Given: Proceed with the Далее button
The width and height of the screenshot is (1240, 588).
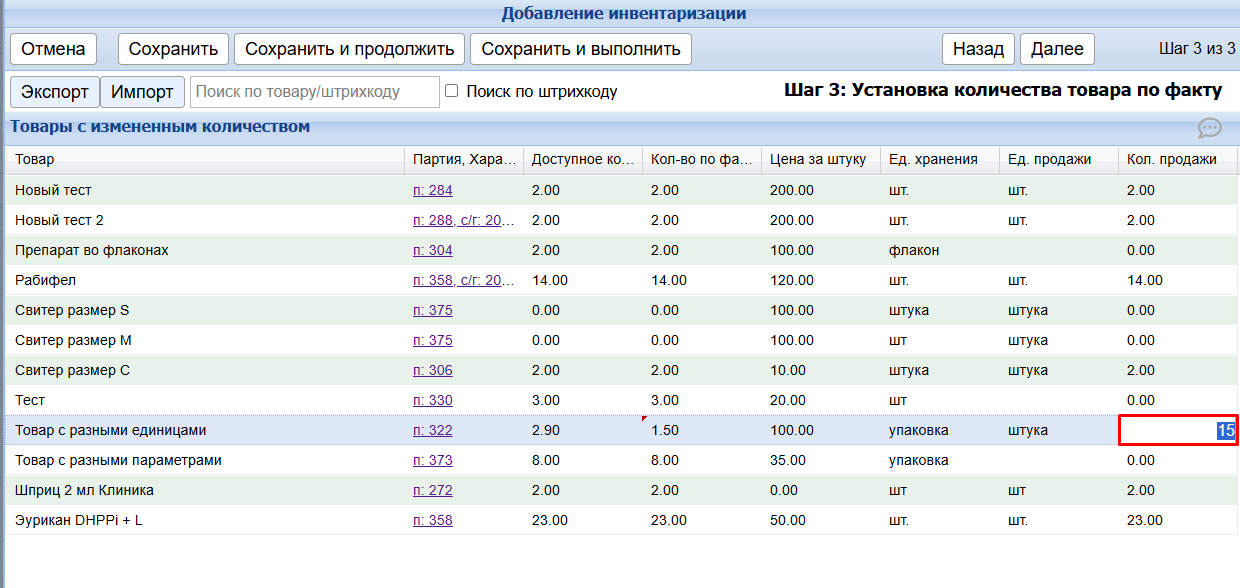Looking at the screenshot, I should tap(1057, 49).
